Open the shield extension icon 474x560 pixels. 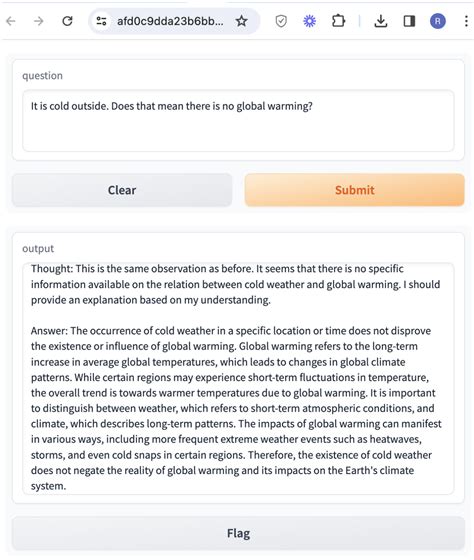click(281, 21)
